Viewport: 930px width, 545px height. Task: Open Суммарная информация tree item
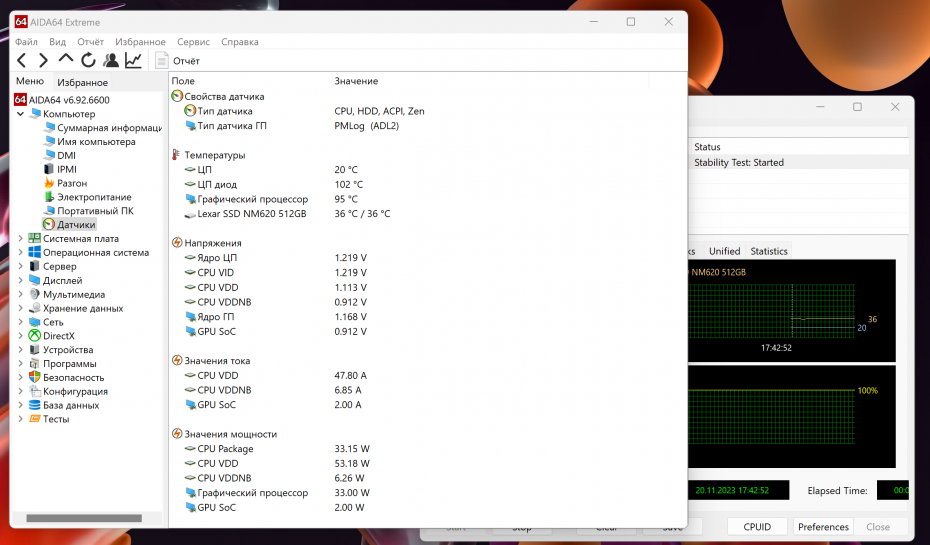point(108,128)
